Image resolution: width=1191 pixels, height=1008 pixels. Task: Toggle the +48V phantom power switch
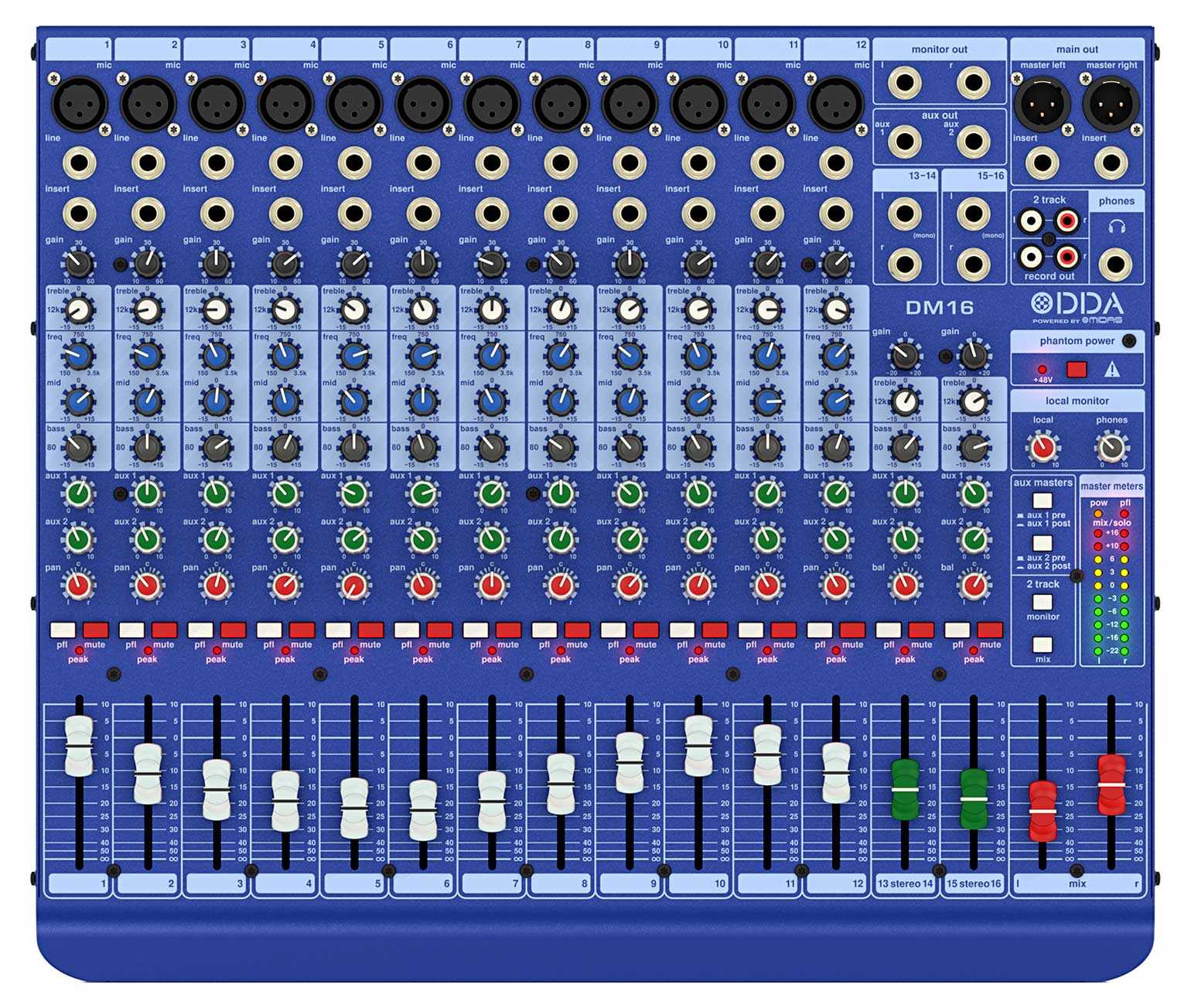[1077, 370]
